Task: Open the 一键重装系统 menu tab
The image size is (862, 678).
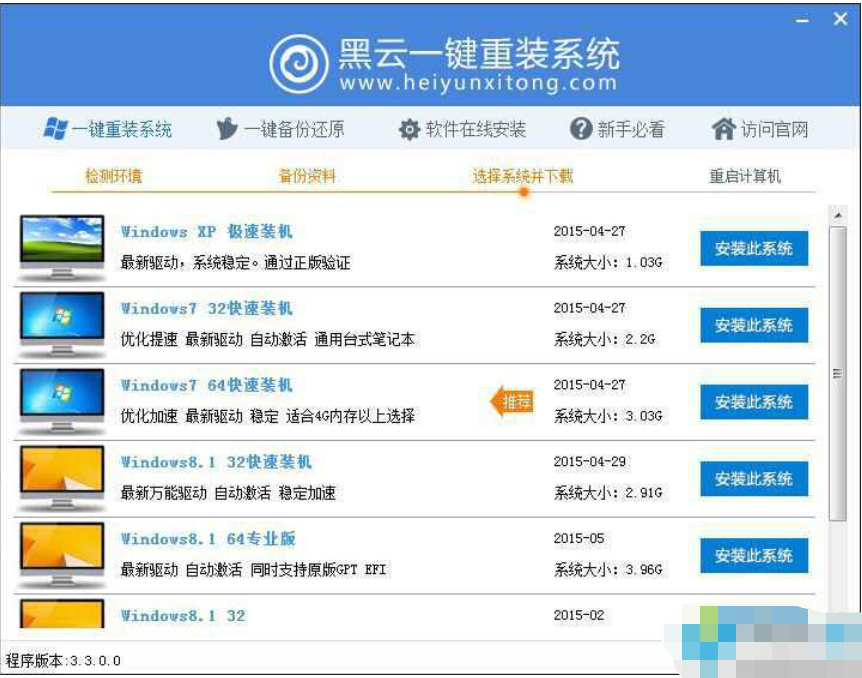Action: [108, 129]
